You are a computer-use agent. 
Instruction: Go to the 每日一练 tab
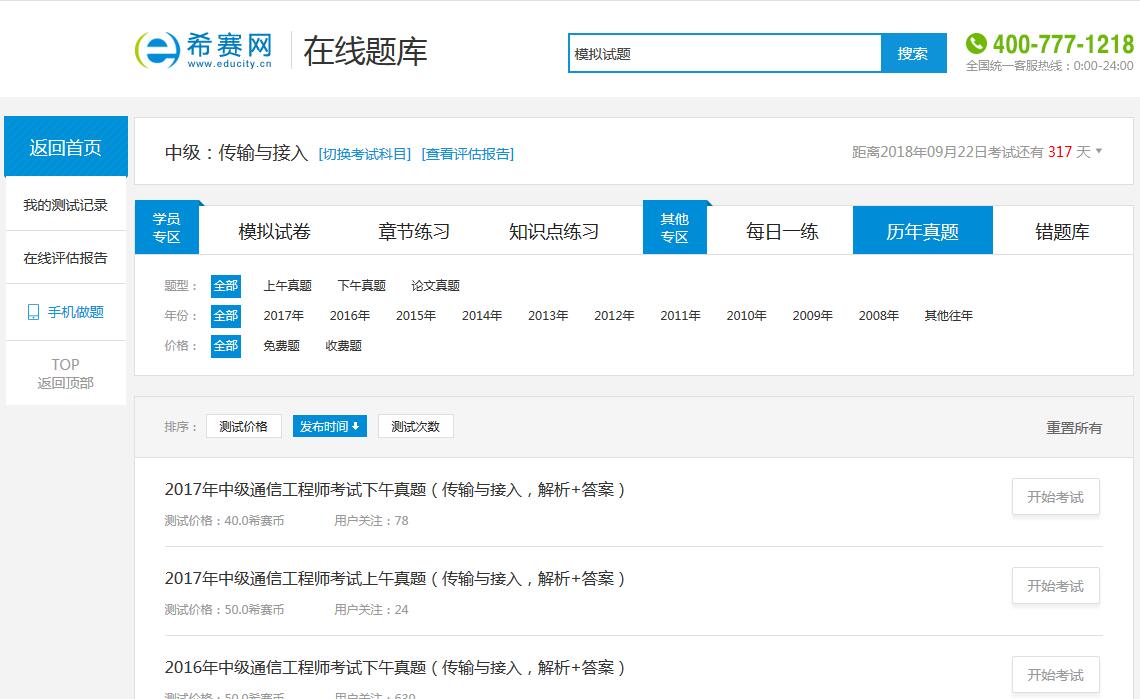[782, 232]
